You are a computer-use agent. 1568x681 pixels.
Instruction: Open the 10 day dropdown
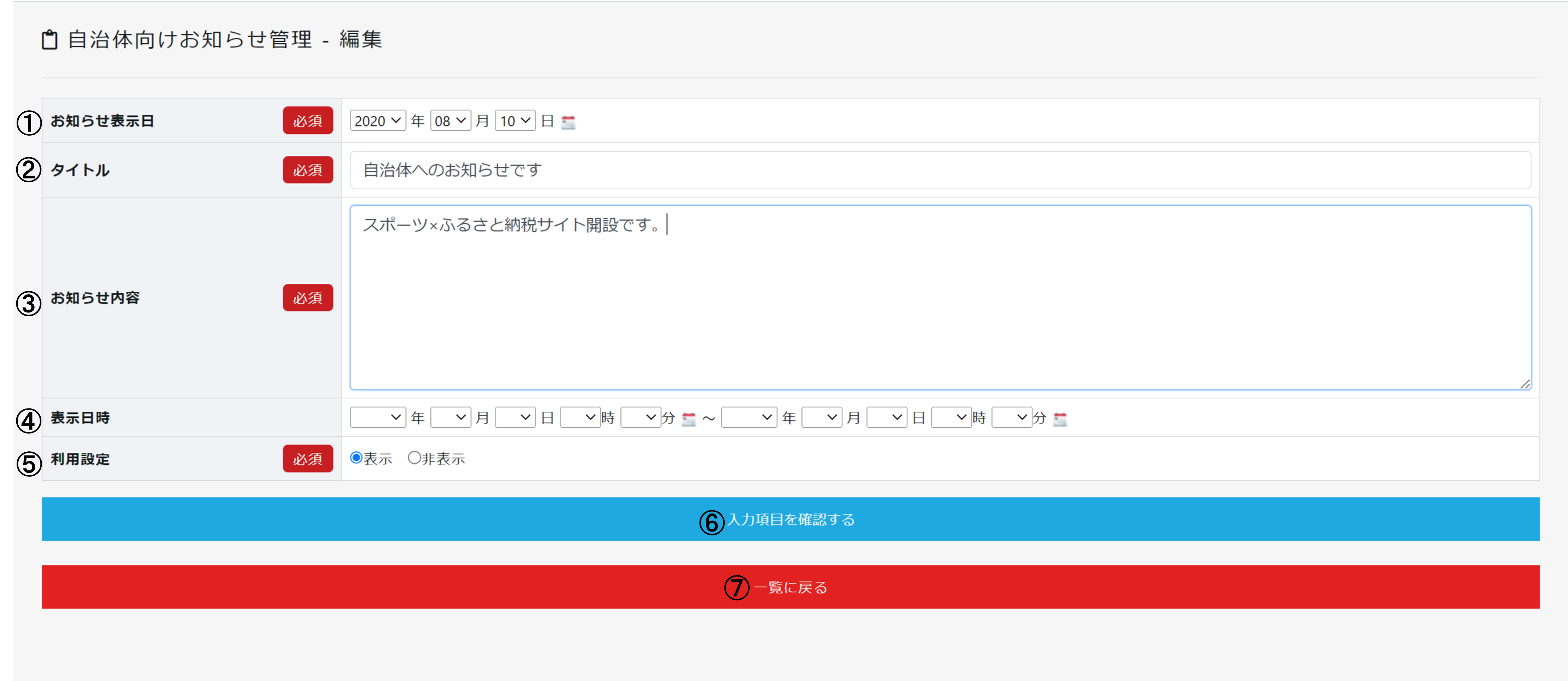point(515,121)
